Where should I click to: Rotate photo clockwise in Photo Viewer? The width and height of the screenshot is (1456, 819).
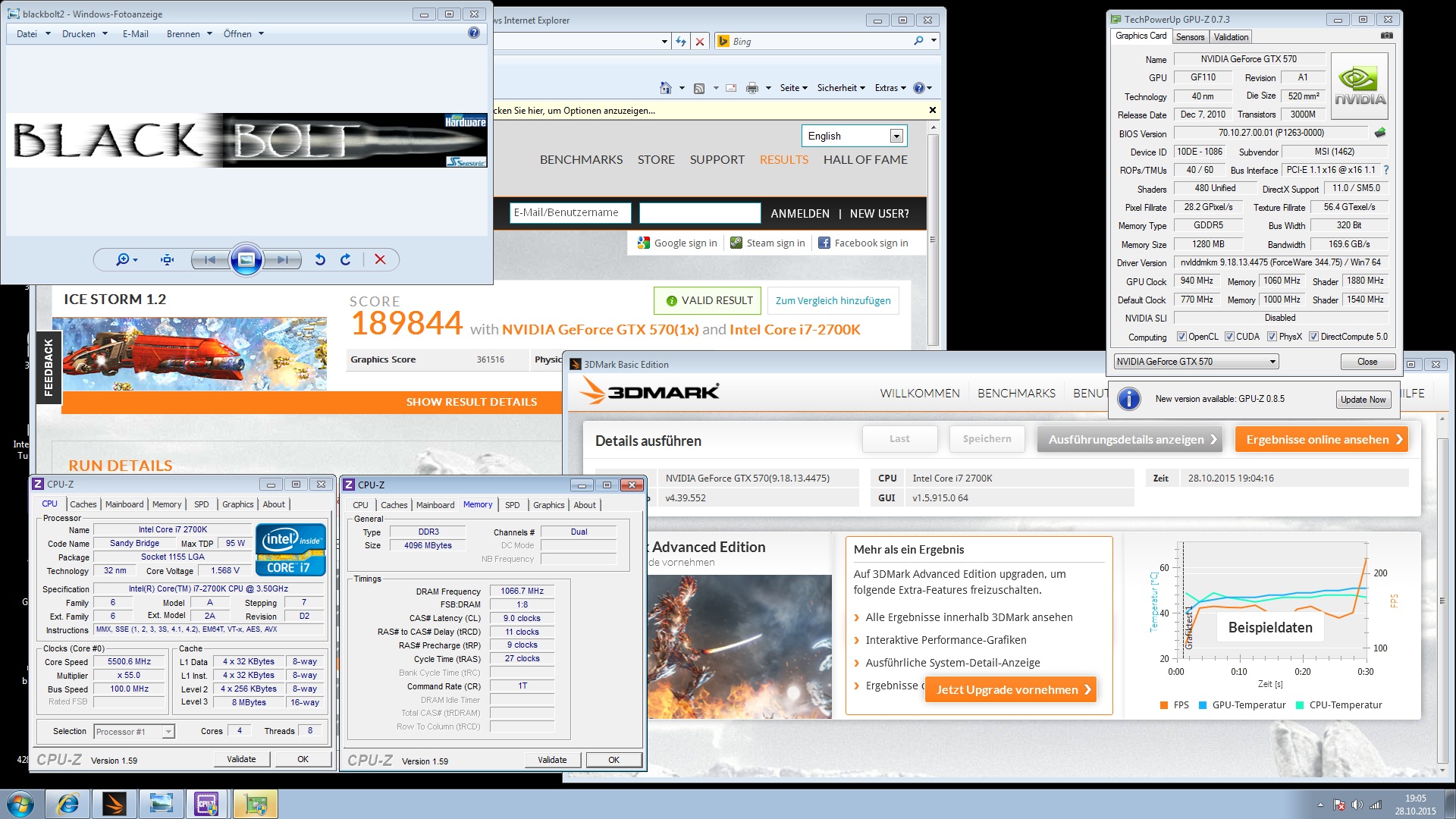(x=346, y=259)
